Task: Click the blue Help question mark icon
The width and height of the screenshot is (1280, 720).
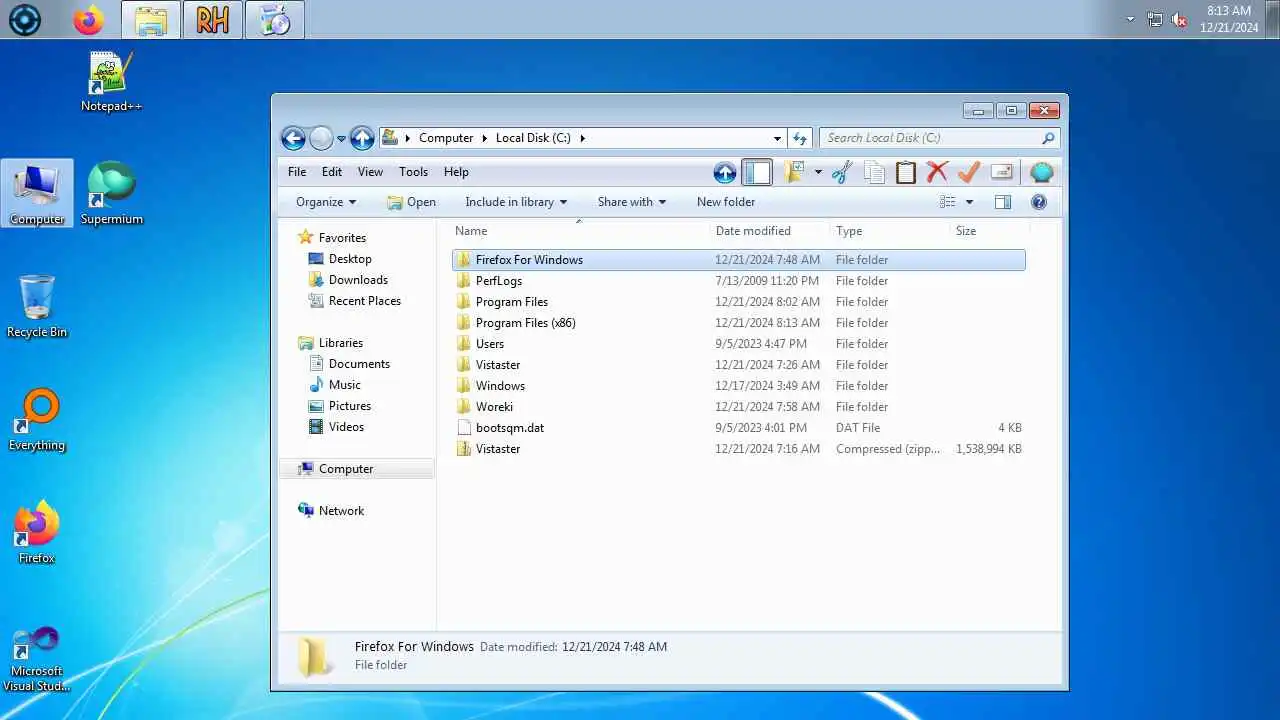Action: pyautogui.click(x=1039, y=202)
